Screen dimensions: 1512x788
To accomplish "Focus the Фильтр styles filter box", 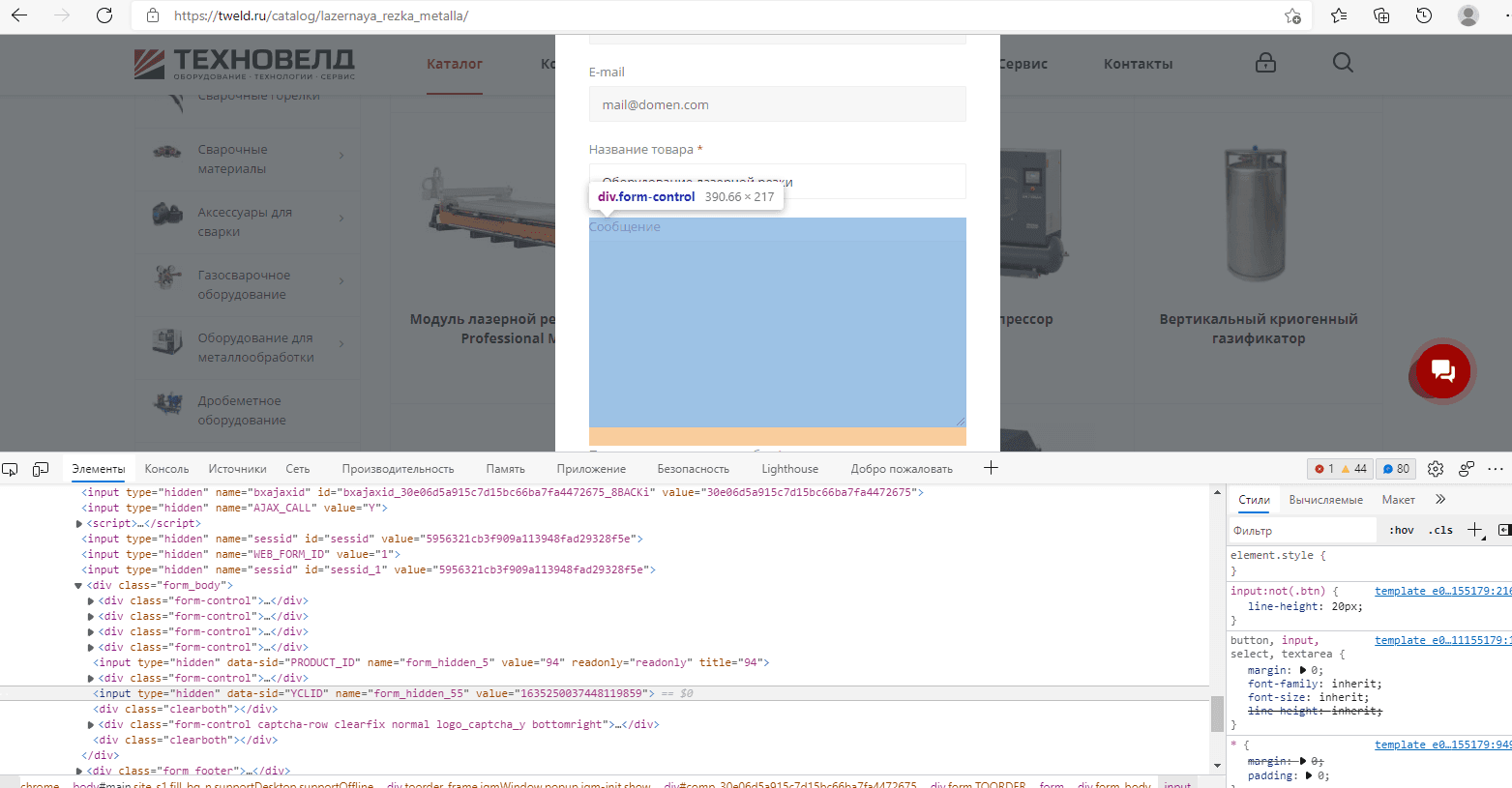I will [x=1302, y=530].
